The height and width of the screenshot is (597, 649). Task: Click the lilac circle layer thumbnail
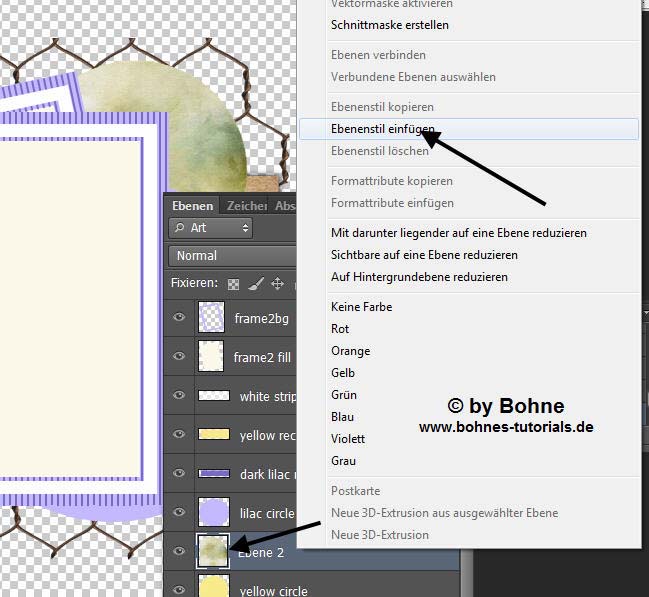click(214, 512)
